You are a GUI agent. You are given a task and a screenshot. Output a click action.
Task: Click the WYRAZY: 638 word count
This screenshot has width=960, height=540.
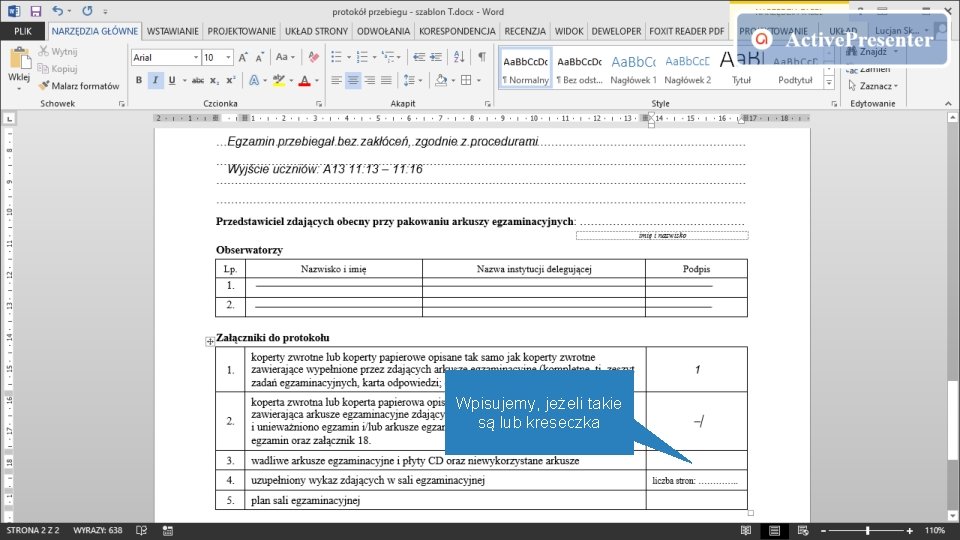(x=97, y=531)
